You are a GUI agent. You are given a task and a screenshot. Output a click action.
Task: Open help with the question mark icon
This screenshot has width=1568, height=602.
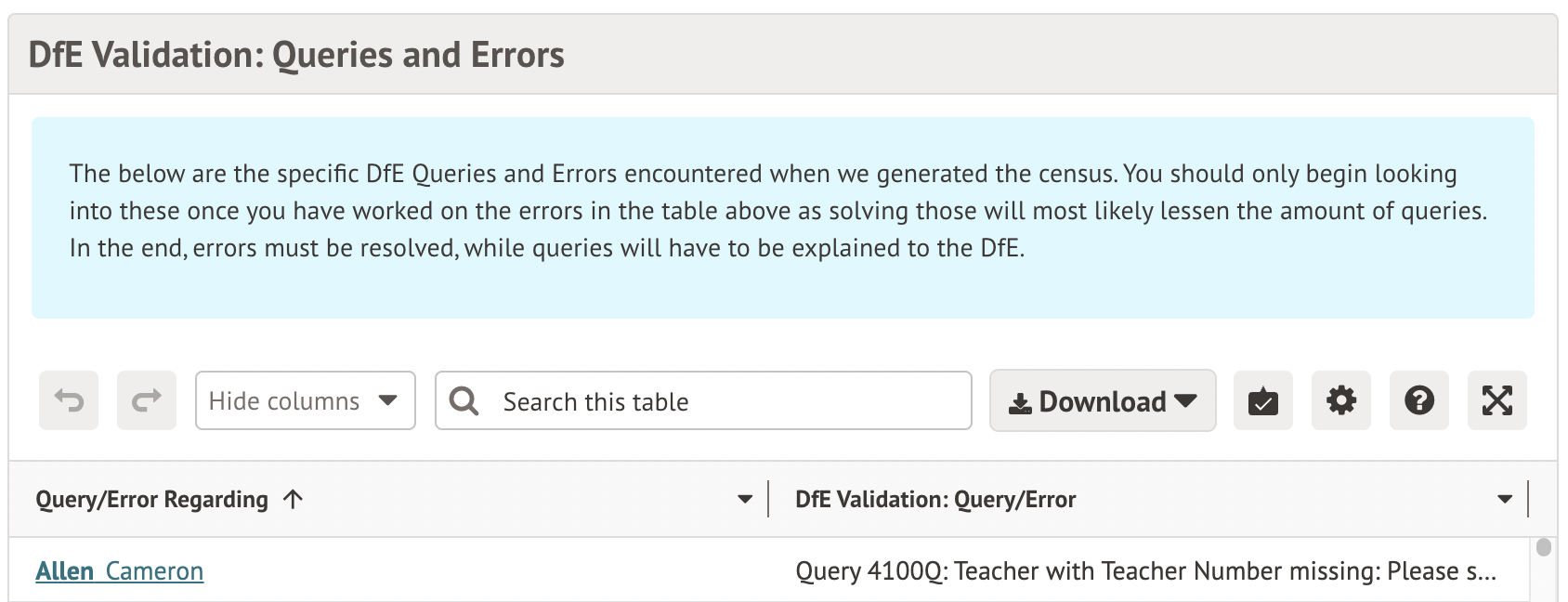pos(1419,400)
